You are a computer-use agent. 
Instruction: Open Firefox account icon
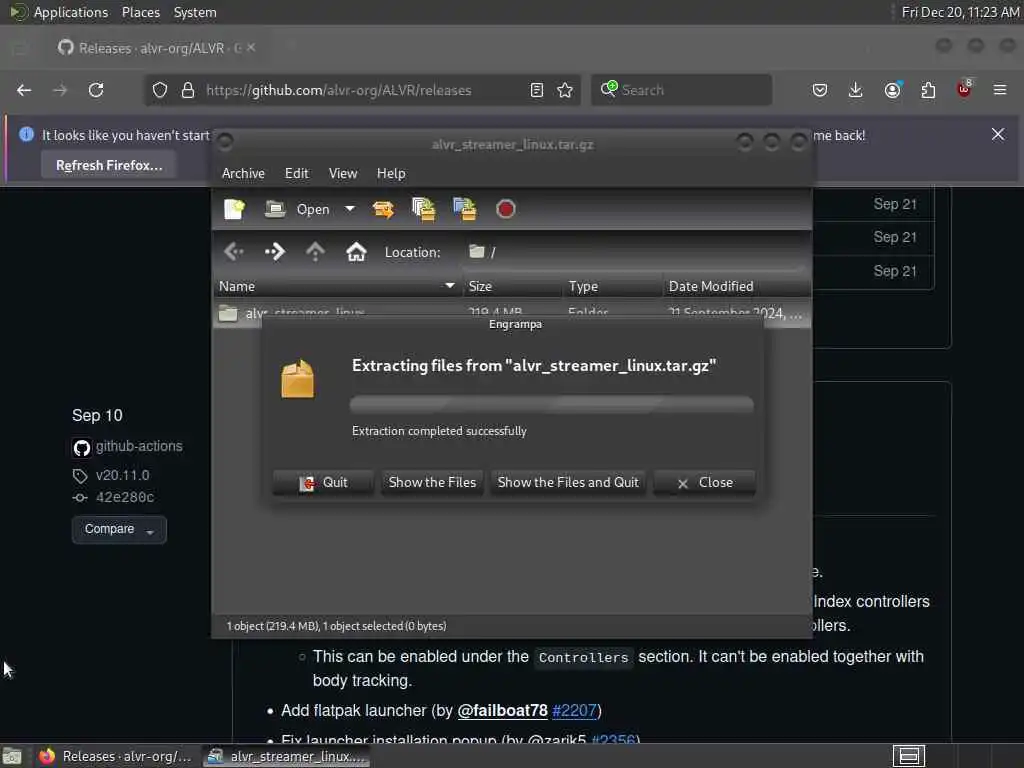893,90
